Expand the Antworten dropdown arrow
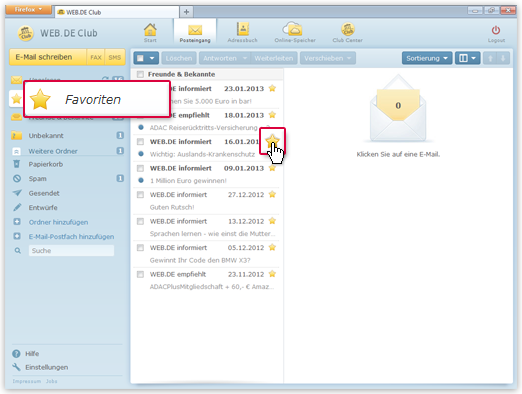Viewport: 522px width, 394px height. click(x=245, y=58)
